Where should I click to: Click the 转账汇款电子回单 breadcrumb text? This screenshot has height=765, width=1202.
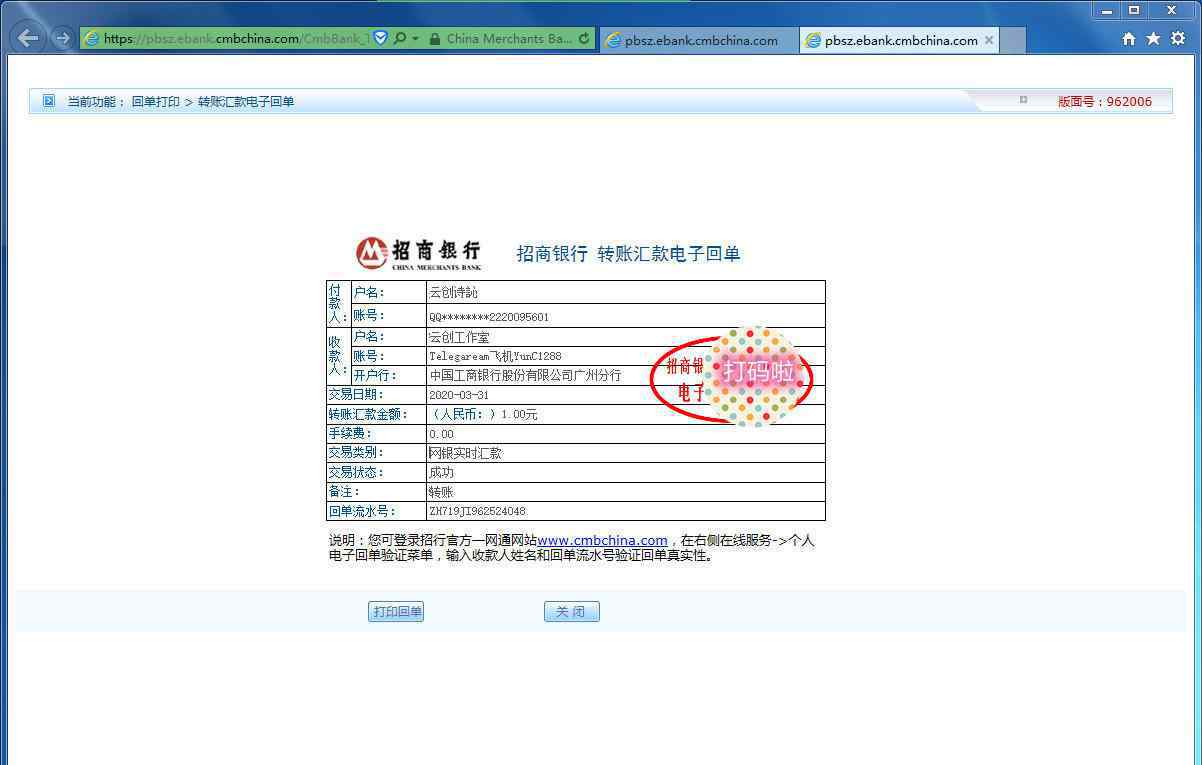[246, 102]
